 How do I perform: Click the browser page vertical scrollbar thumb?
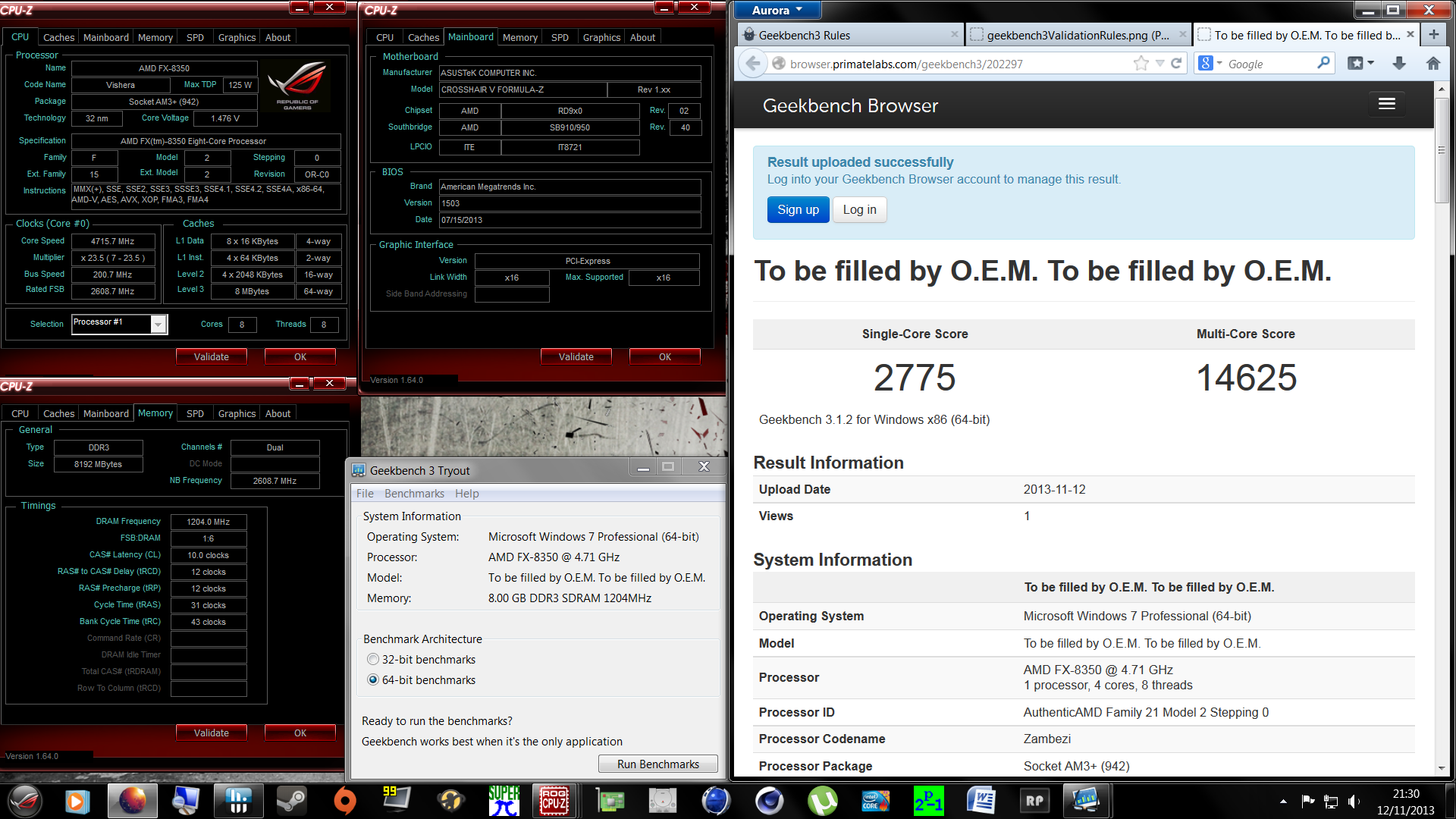tap(1442, 149)
